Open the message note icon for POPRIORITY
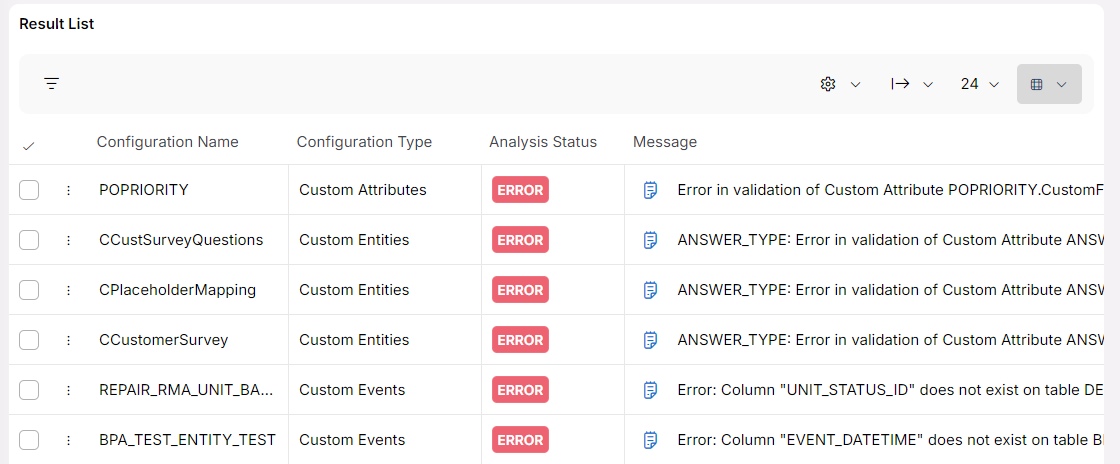 point(650,190)
